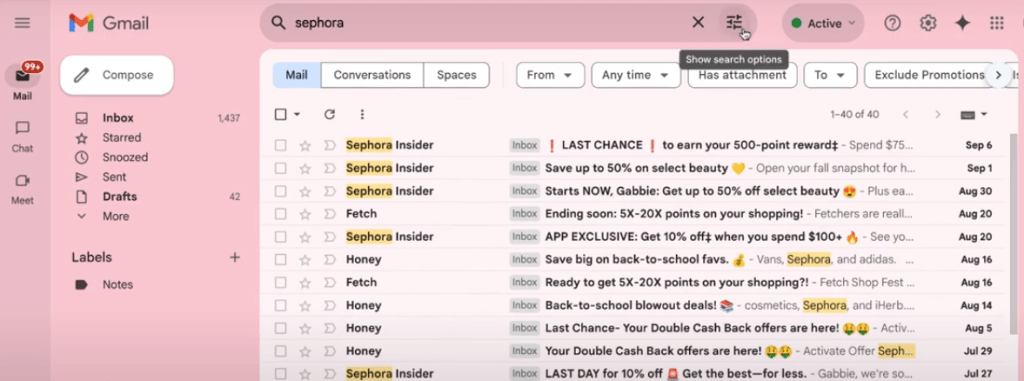Mark Save big on back-to-school email important
Screen dimensions: 1024x381
pos(329,259)
